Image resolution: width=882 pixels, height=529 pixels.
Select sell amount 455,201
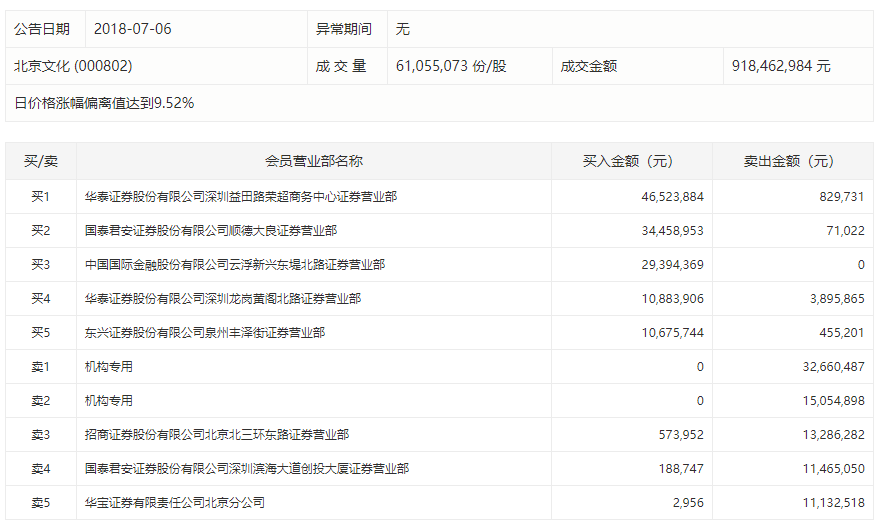(842, 333)
